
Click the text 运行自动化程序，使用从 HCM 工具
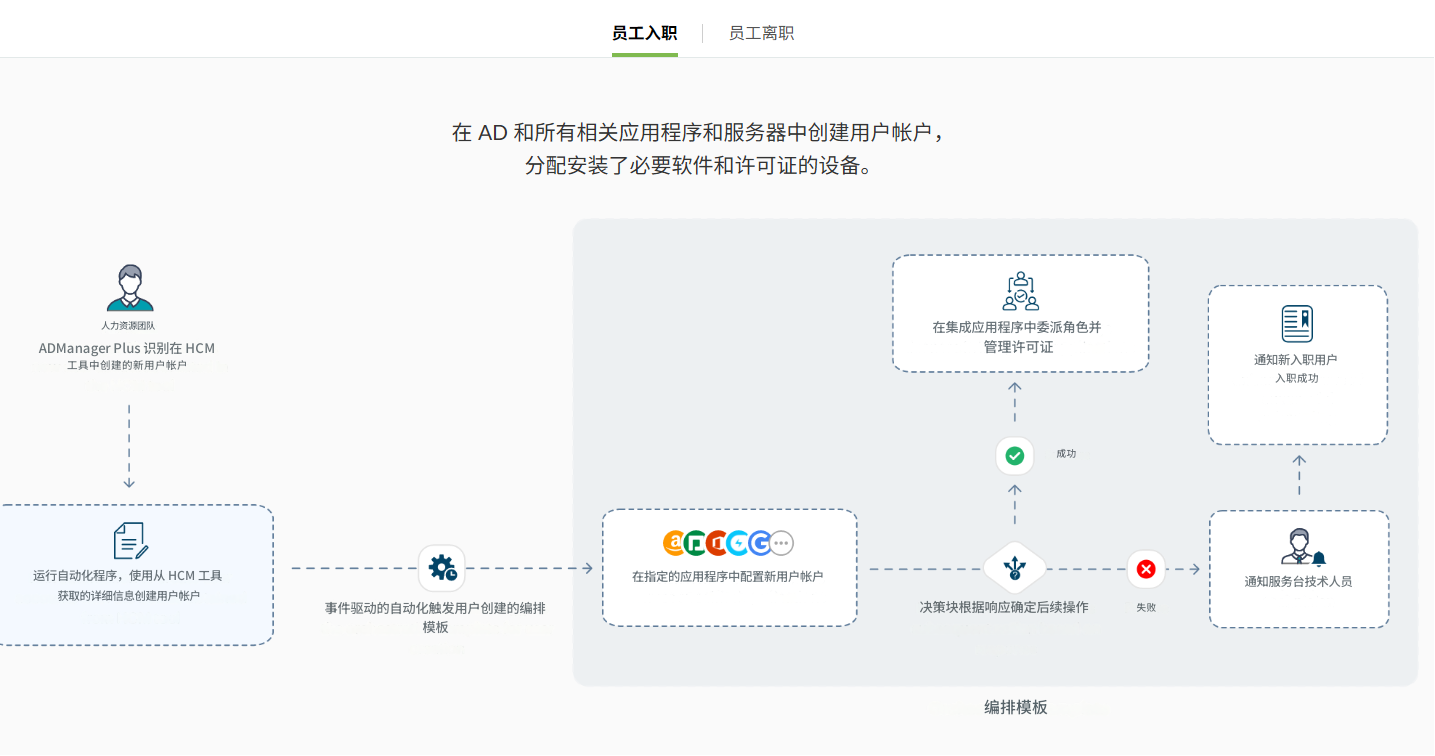(128, 576)
